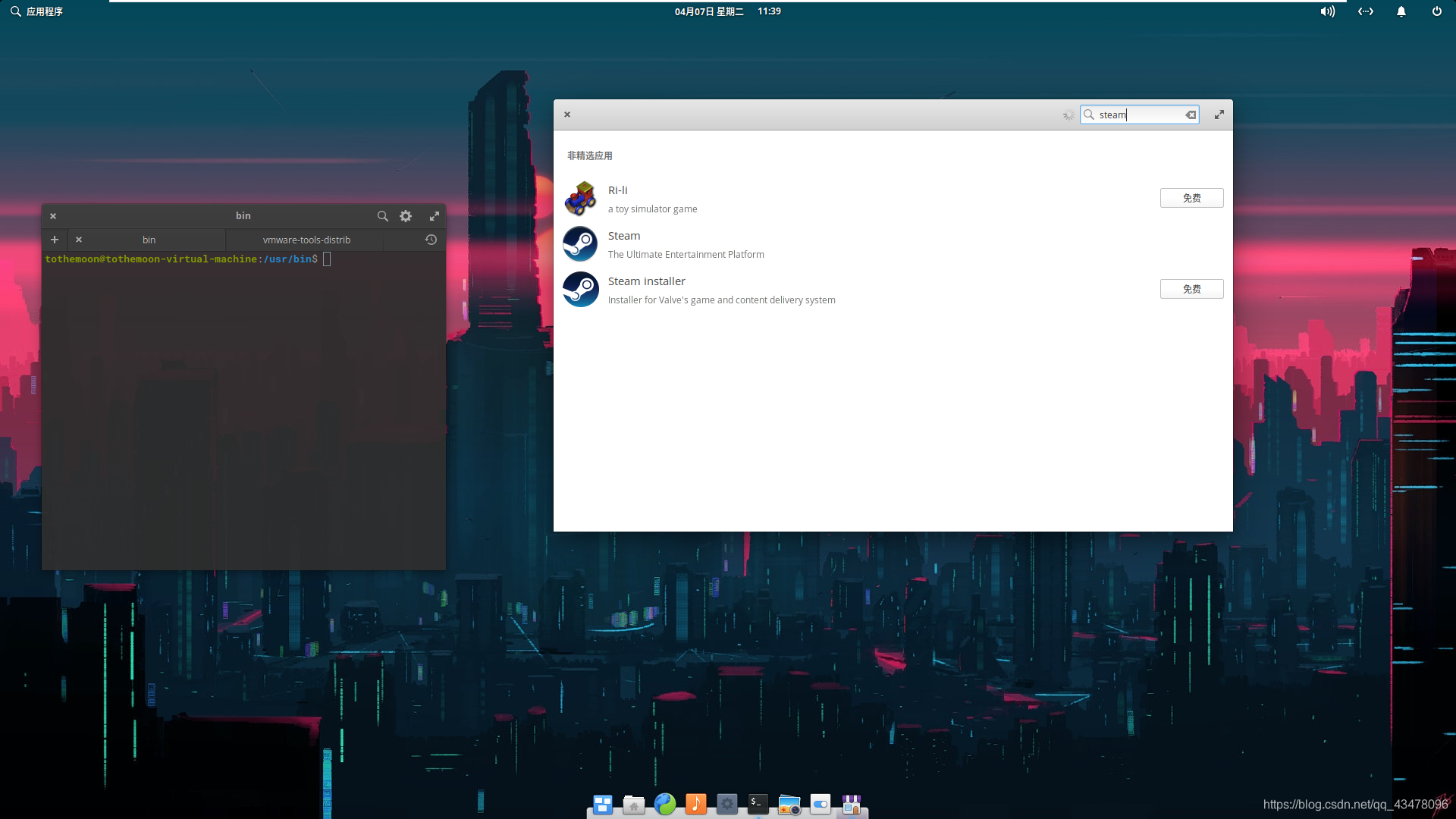Open the gear settings app in dock
The height and width of the screenshot is (819, 1456).
click(x=727, y=804)
